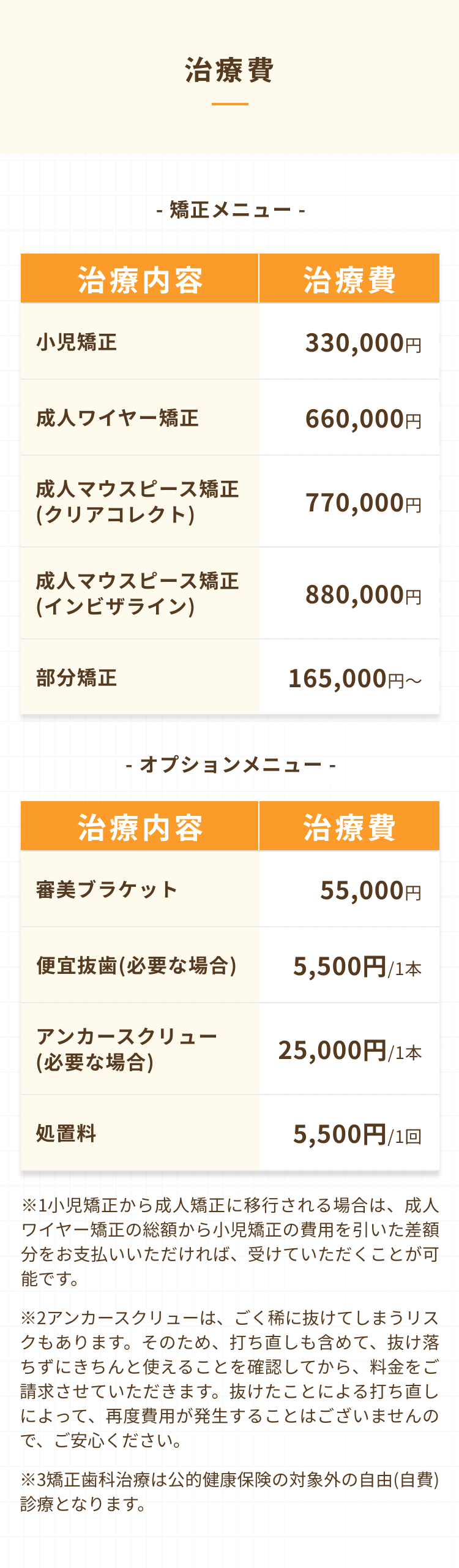Screen dimensions: 459x1568
Task: Select the 処置料 row label
Action: tap(66, 1133)
